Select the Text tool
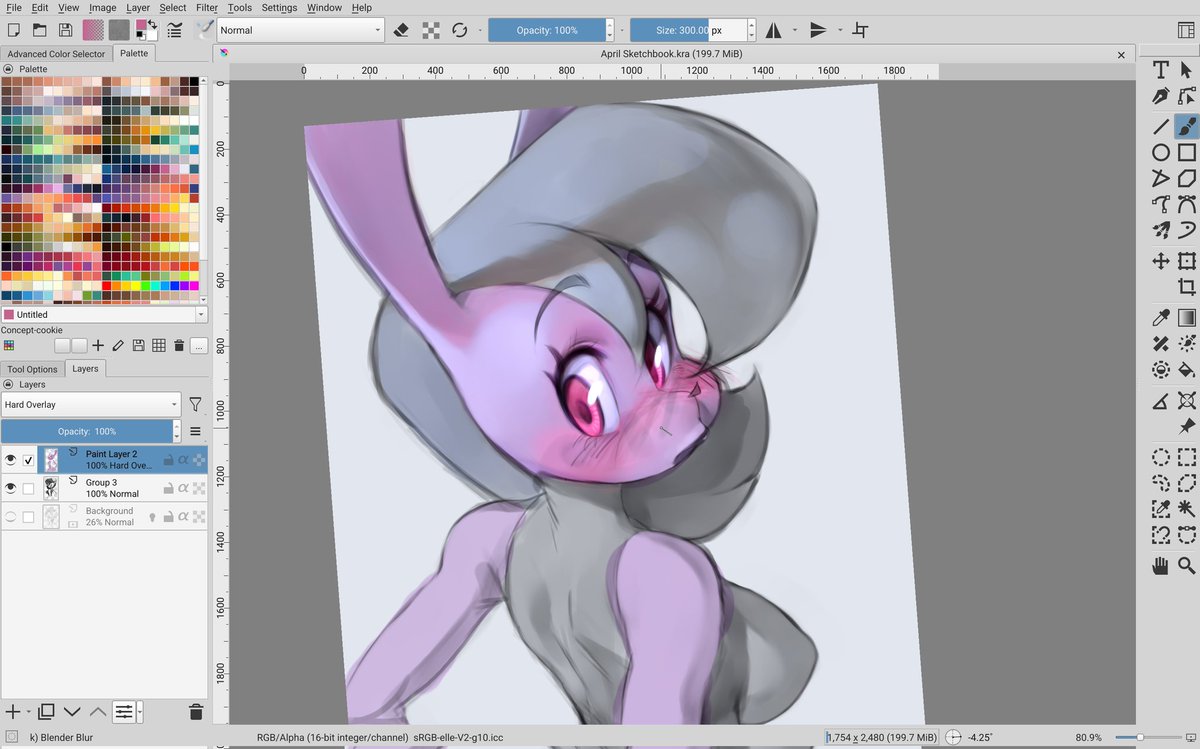 point(1160,69)
